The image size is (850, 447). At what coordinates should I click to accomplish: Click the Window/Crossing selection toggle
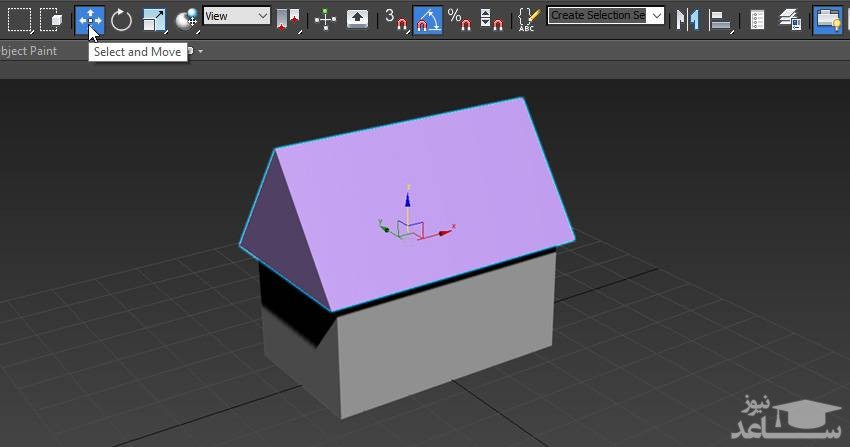[51, 18]
